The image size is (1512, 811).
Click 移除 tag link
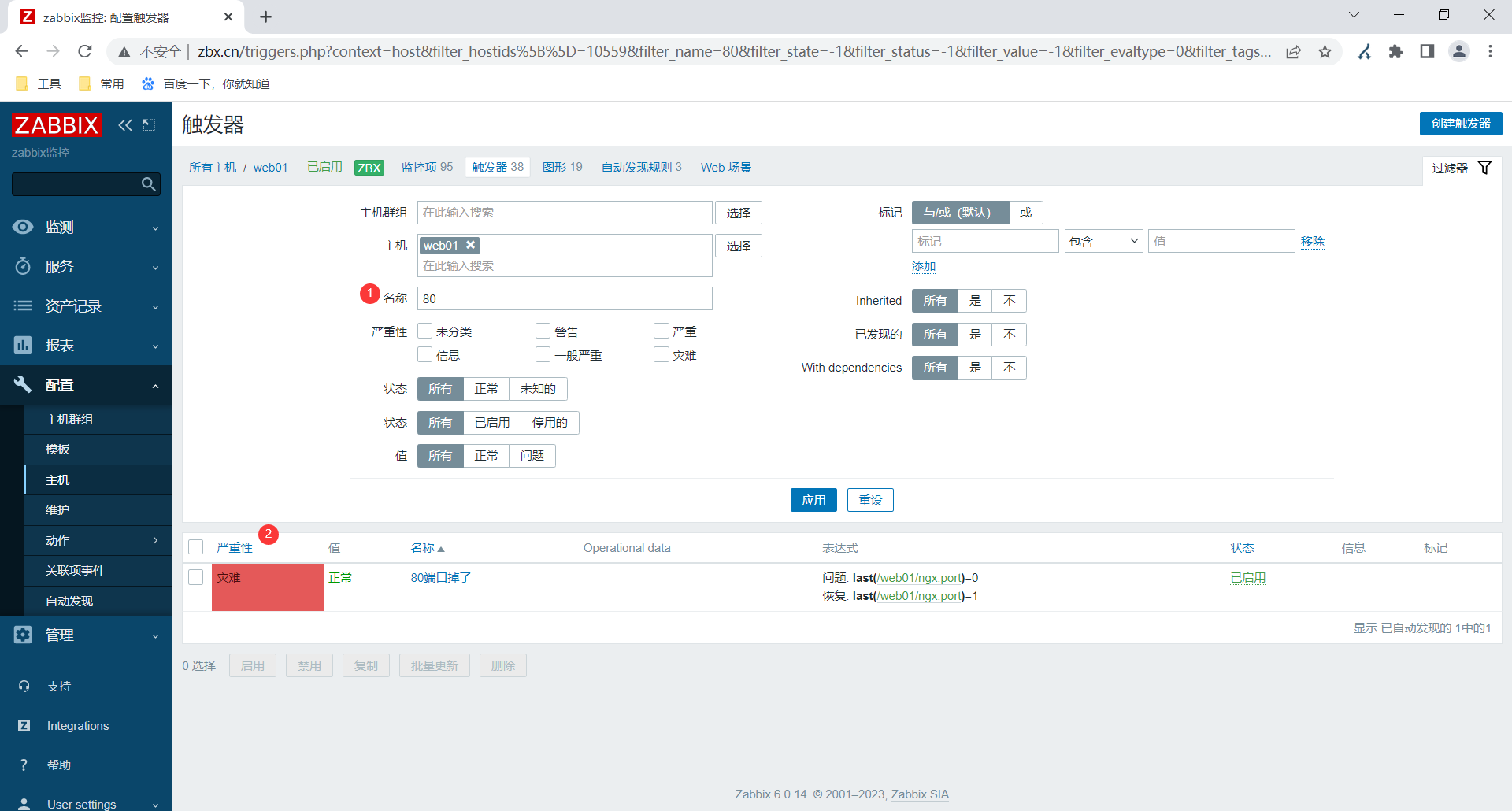(1313, 241)
